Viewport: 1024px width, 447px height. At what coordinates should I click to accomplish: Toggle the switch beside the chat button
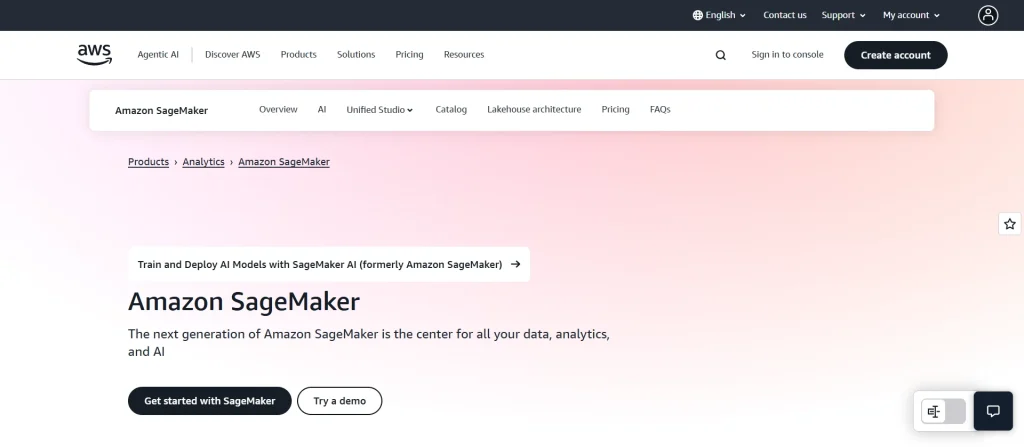pyautogui.click(x=944, y=411)
